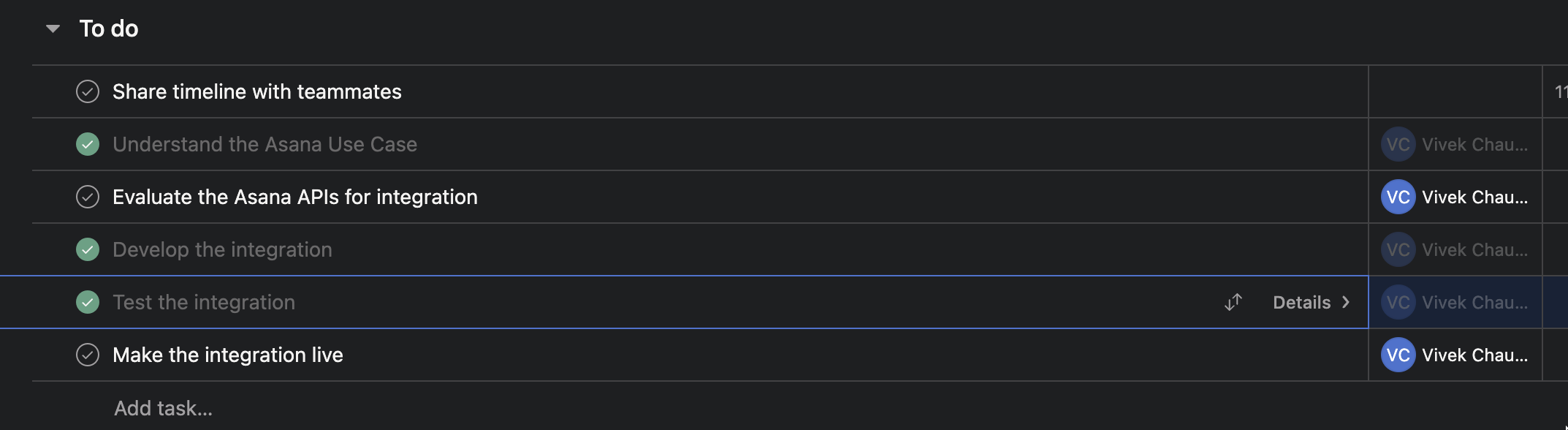The width and height of the screenshot is (1568, 430).
Task: Click VC avatar on Make the integration live row
Action: pos(1398,355)
